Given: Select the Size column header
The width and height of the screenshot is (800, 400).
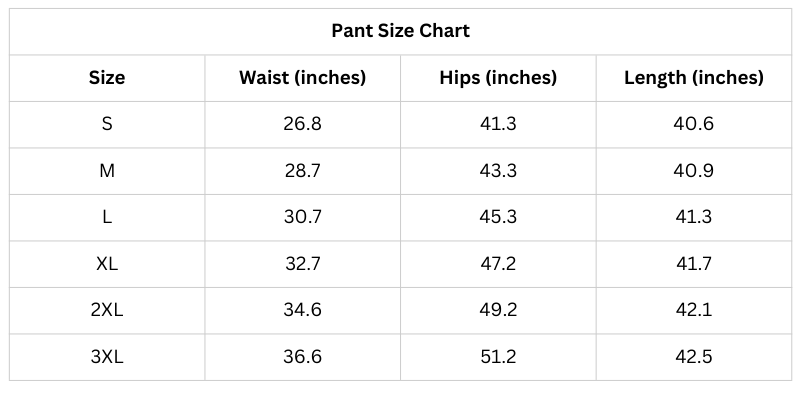Looking at the screenshot, I should pyautogui.click(x=107, y=78).
